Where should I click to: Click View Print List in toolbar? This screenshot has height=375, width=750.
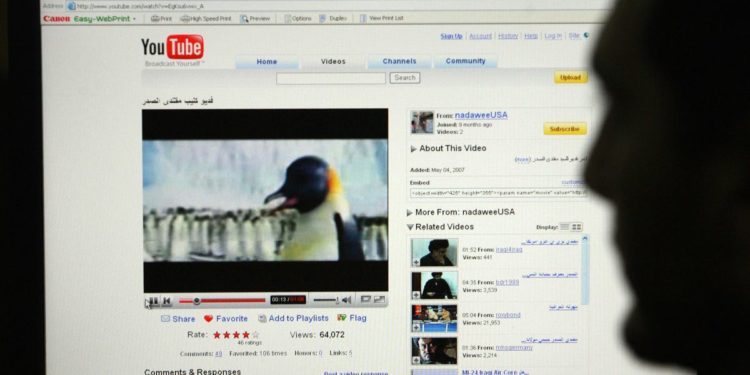(382, 18)
